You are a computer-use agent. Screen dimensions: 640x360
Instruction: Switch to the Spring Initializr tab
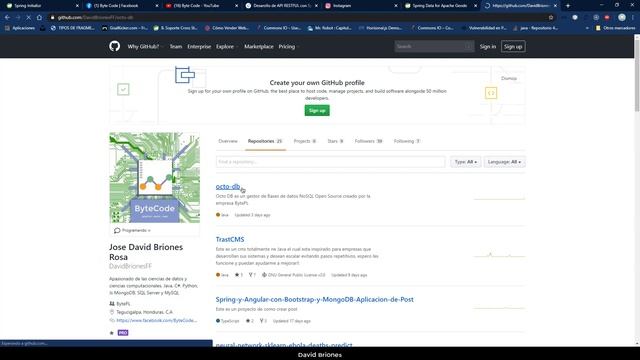pyautogui.click(x=40, y=6)
